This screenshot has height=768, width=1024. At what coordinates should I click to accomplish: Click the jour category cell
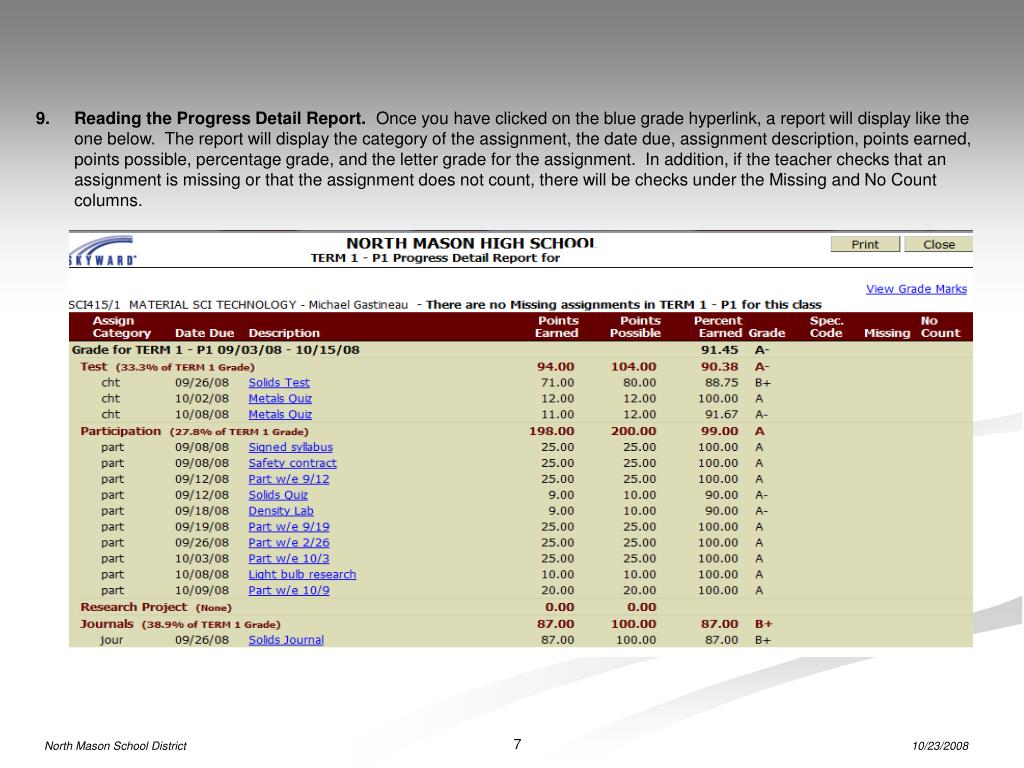click(x=111, y=640)
